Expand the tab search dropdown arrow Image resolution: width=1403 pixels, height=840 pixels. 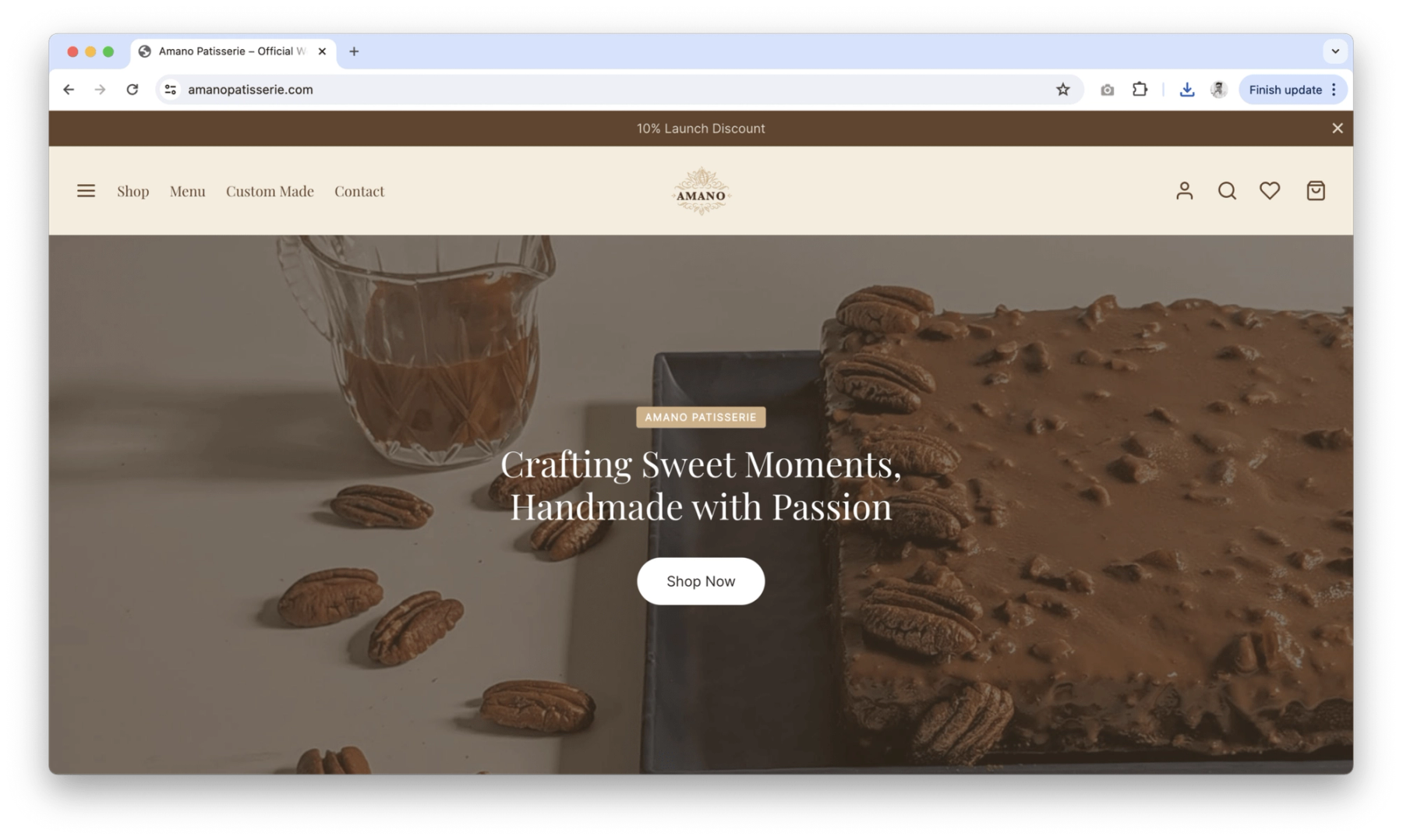[x=1335, y=51]
